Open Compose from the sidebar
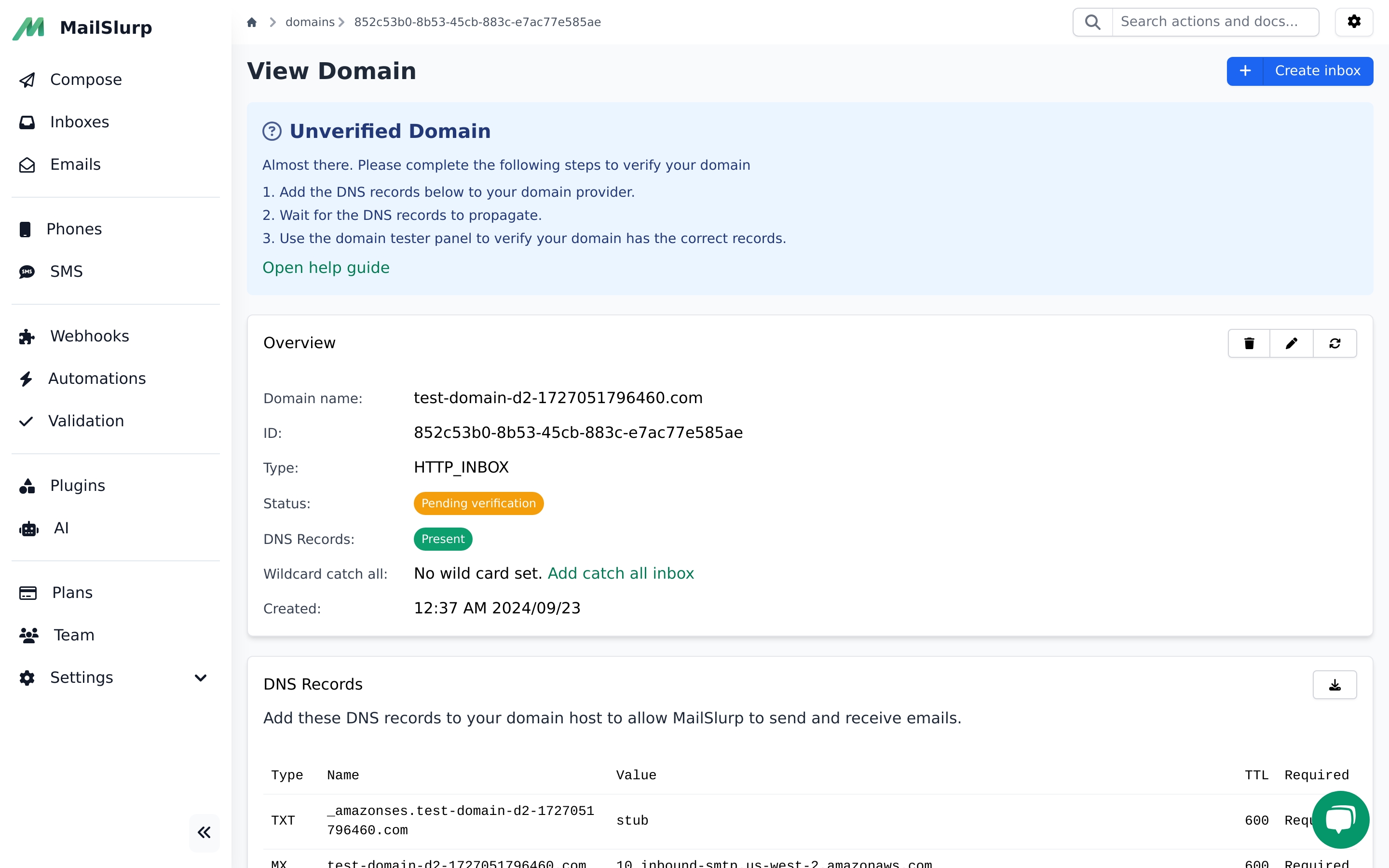This screenshot has height=868, width=1389. point(85,80)
